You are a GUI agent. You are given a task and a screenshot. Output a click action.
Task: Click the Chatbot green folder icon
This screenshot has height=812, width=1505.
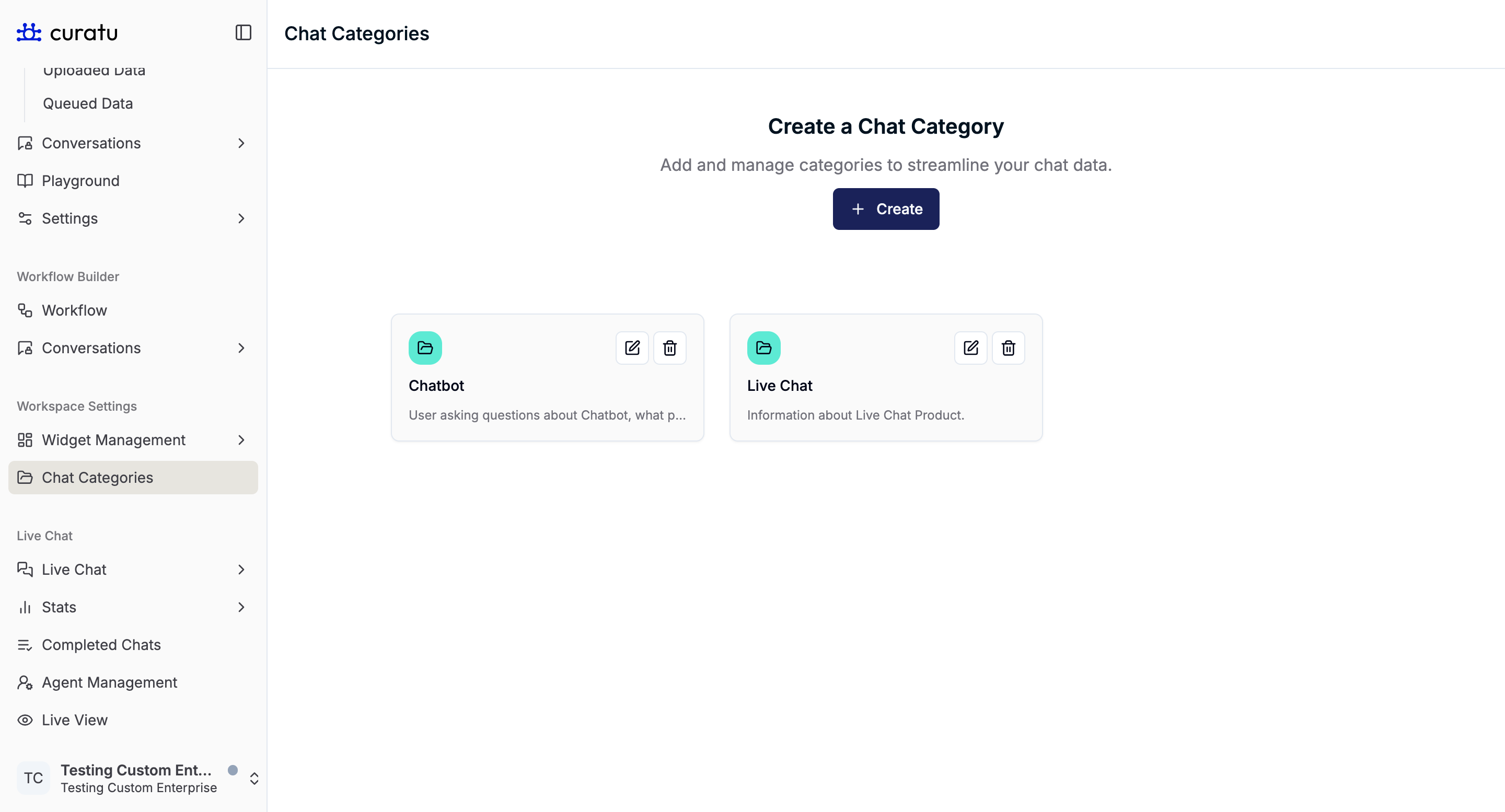pos(425,348)
